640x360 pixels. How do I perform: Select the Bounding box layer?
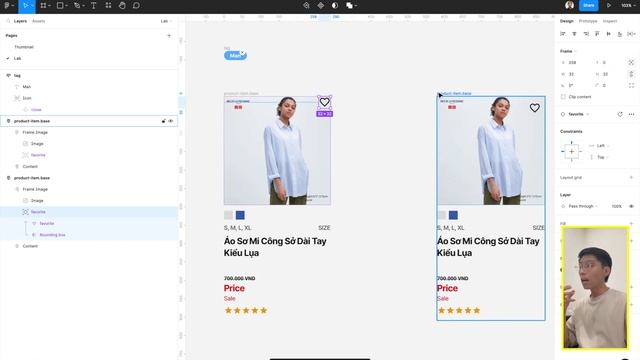point(52,235)
